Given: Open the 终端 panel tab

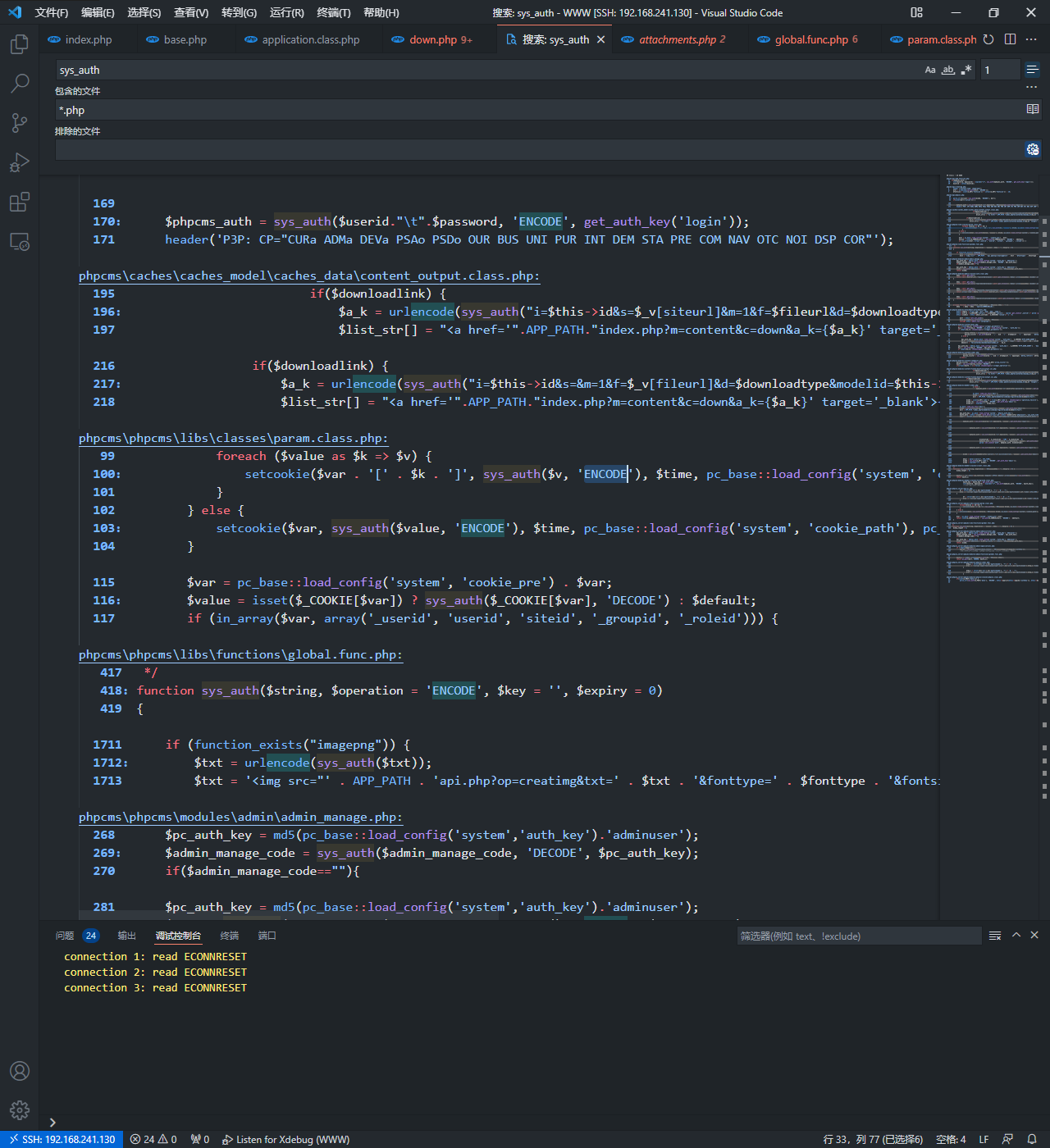Looking at the screenshot, I should tap(229, 936).
